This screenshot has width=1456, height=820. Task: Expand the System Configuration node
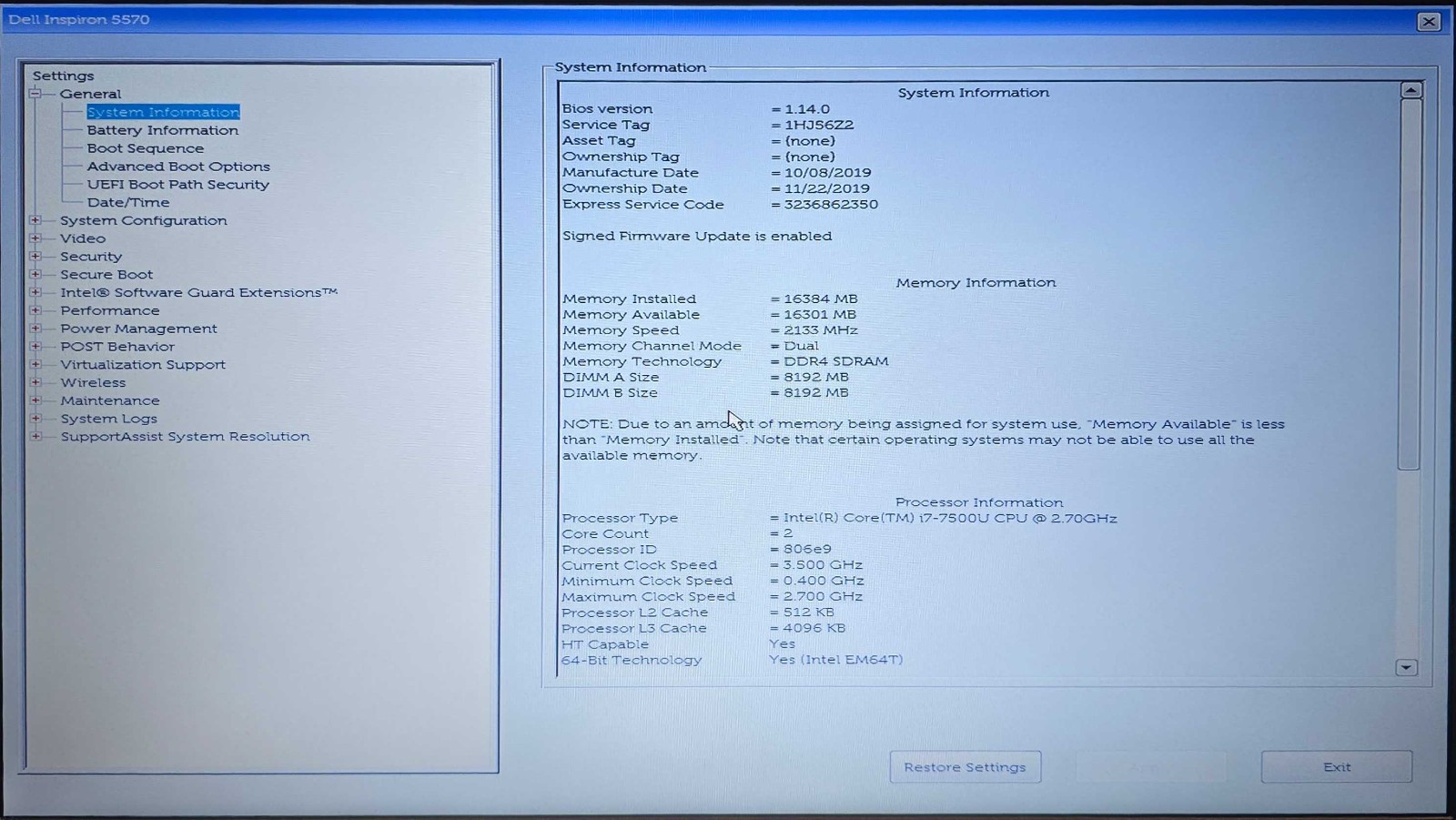pos(35,219)
